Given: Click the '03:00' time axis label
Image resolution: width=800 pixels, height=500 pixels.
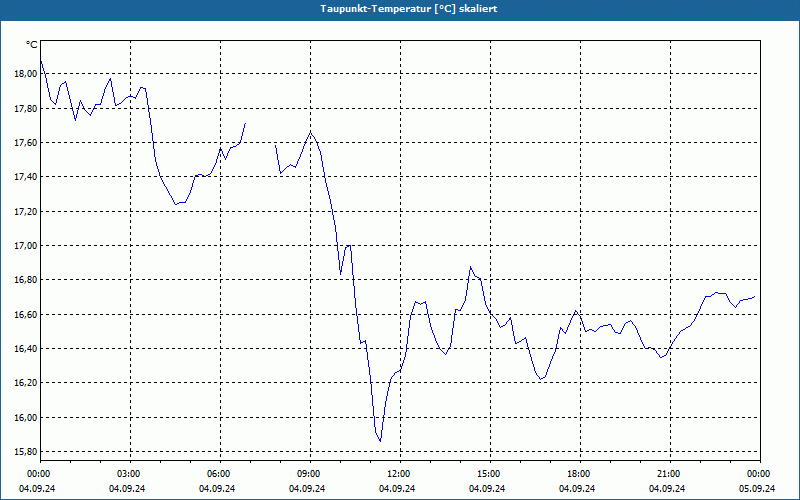Looking at the screenshot, I should [131, 474].
